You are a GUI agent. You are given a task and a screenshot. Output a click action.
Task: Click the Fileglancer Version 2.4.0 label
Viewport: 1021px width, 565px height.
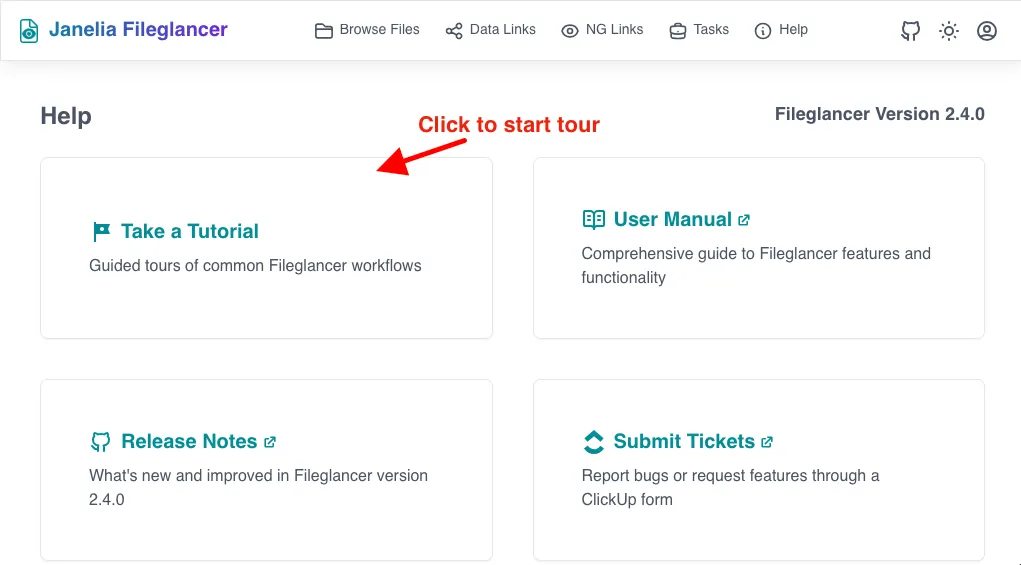pyautogui.click(x=880, y=114)
